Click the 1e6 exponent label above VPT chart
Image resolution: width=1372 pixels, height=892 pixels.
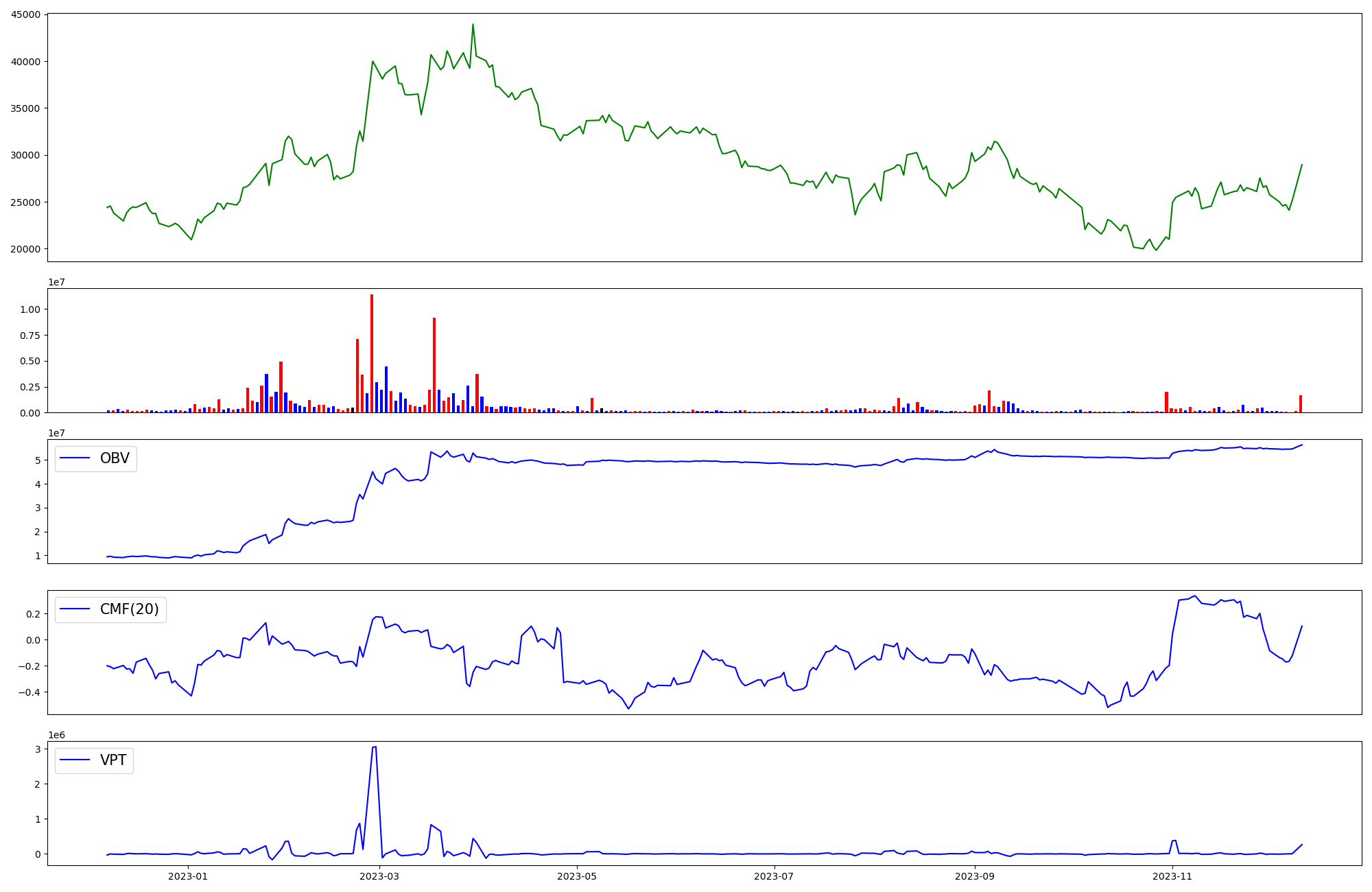pyautogui.click(x=56, y=735)
